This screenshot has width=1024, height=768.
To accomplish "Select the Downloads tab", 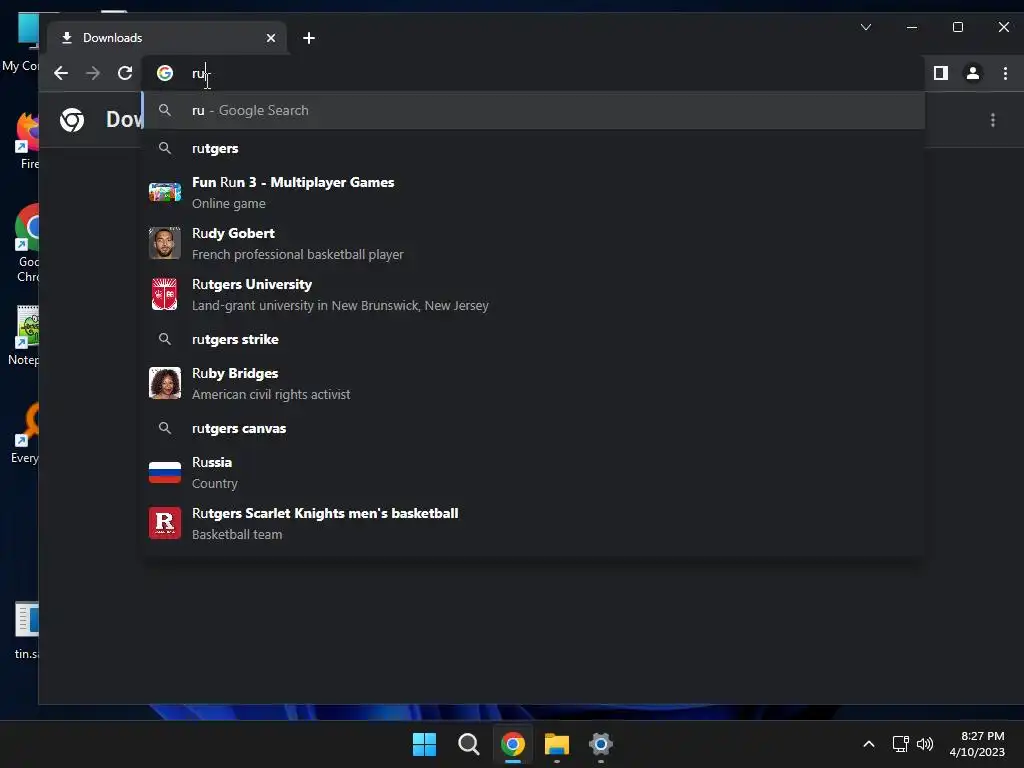I will pyautogui.click(x=168, y=38).
